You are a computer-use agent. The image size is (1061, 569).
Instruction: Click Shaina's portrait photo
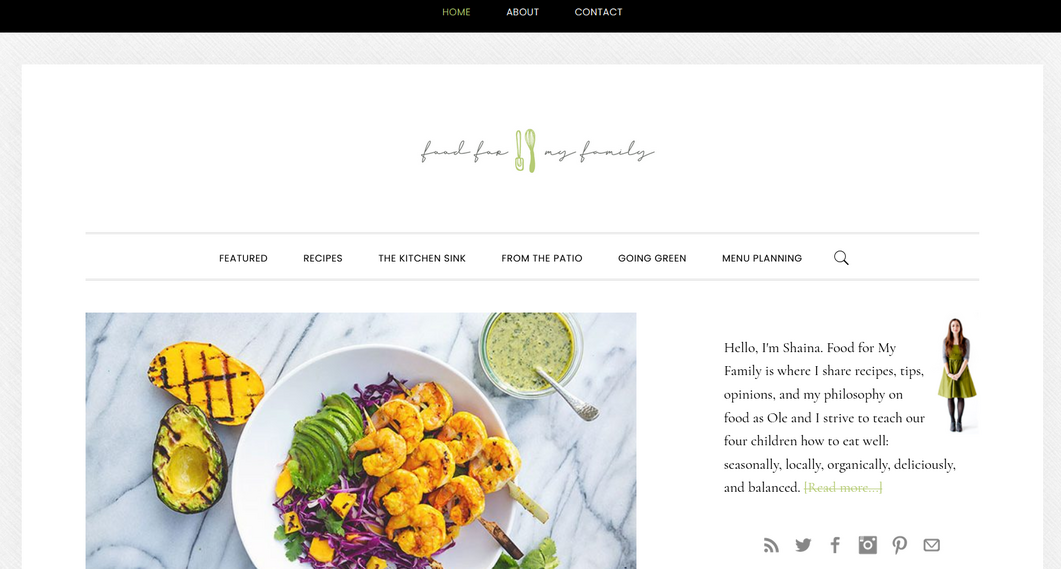[957, 374]
